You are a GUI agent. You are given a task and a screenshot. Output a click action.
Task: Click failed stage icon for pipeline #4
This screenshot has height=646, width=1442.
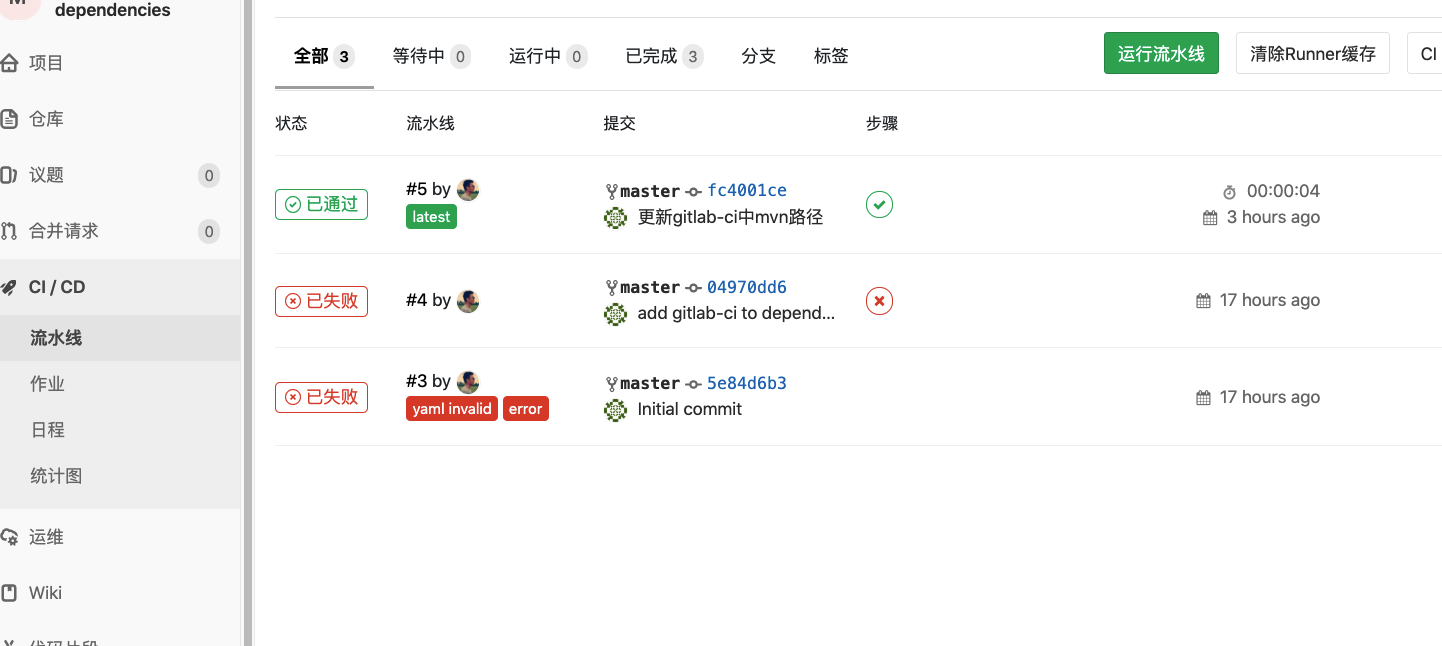click(879, 300)
